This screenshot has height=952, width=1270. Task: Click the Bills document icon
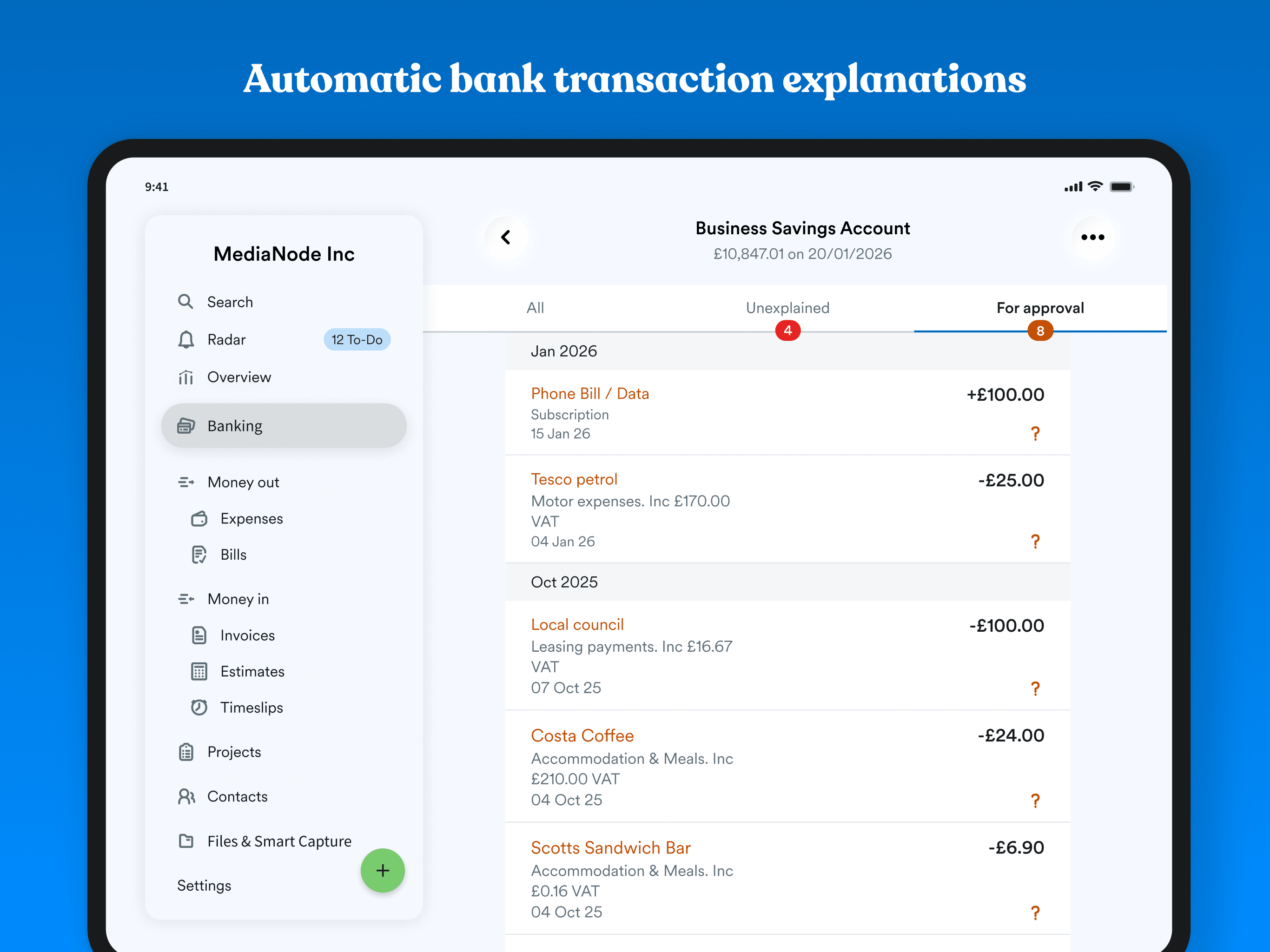tap(198, 555)
